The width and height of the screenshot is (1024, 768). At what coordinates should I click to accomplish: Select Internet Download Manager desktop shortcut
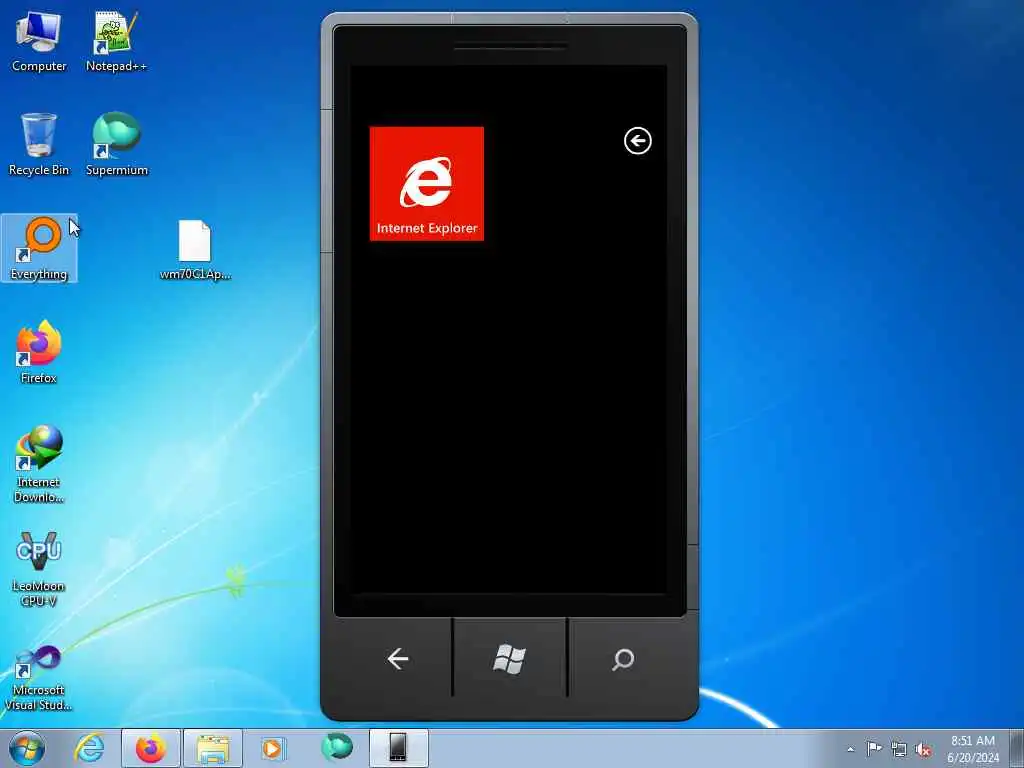point(39,464)
